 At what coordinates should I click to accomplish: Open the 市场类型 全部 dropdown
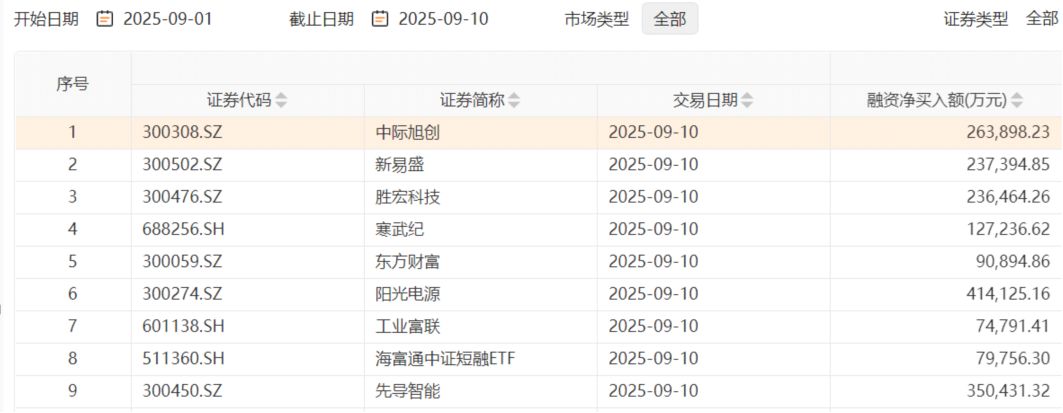(670, 19)
